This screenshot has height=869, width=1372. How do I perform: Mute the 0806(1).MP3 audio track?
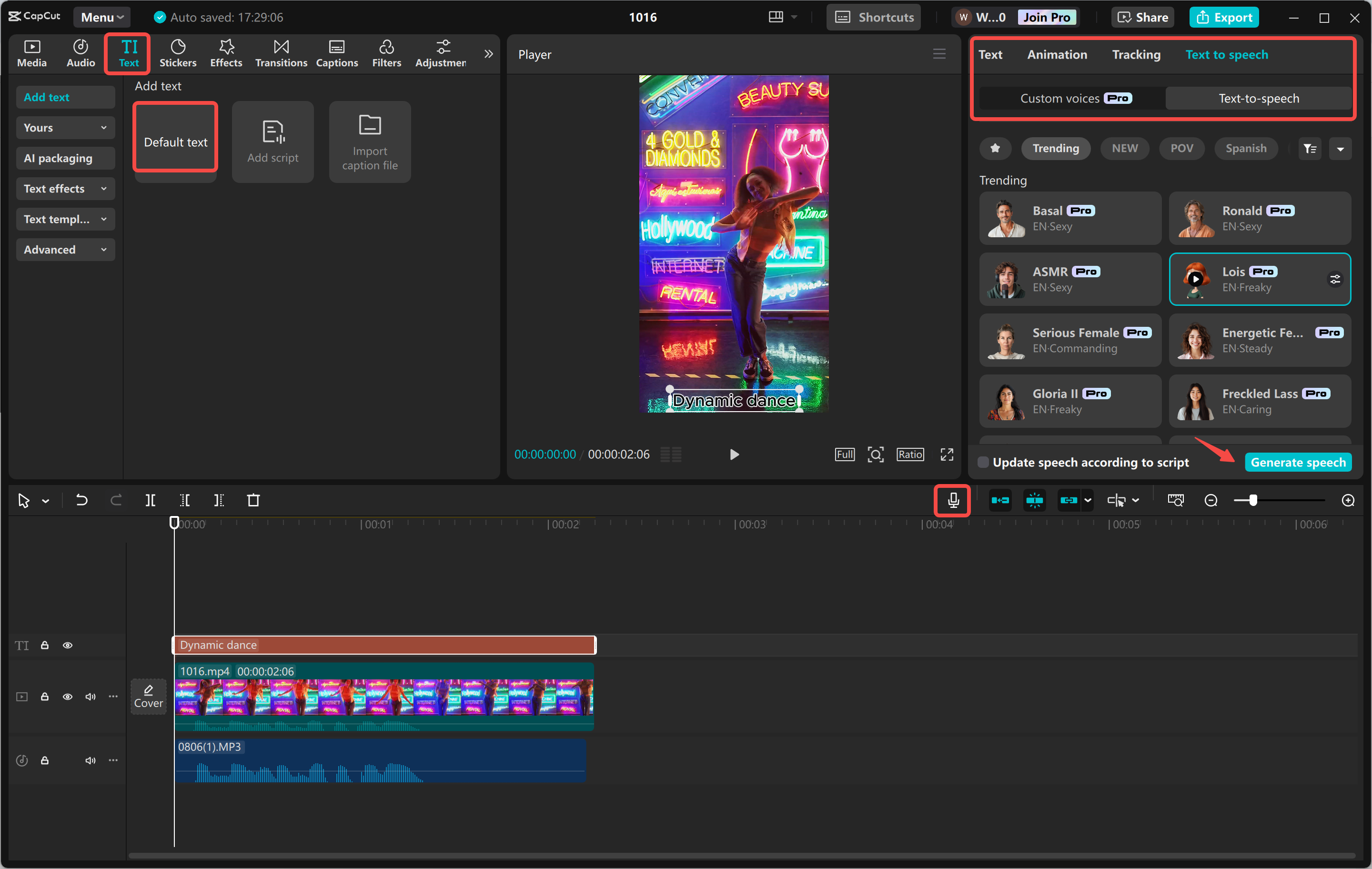(91, 760)
